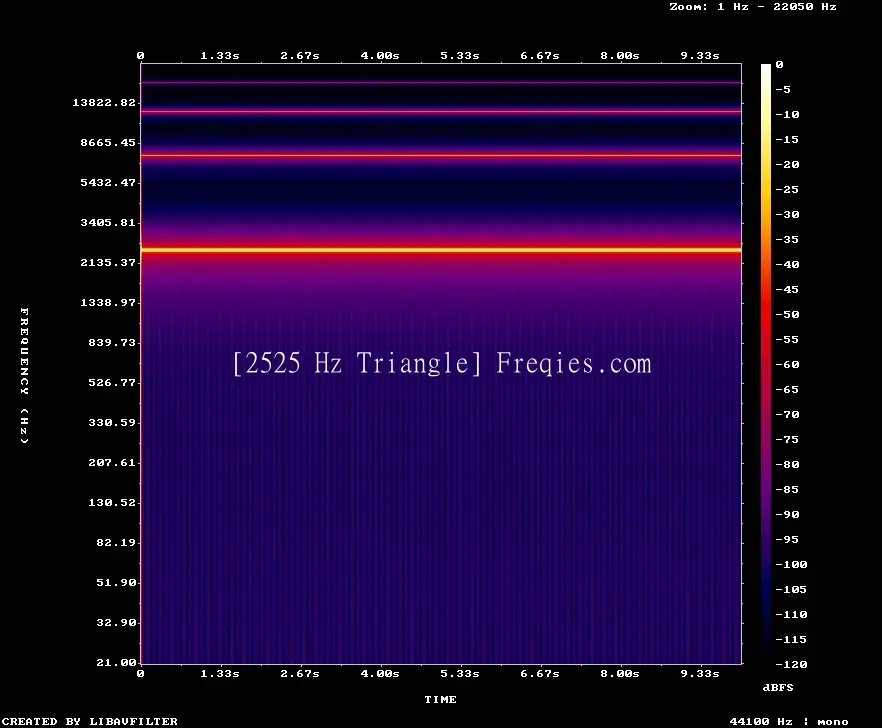882x728 pixels.
Task: Click the faint topmost harmonic line
Action: [x=441, y=83]
